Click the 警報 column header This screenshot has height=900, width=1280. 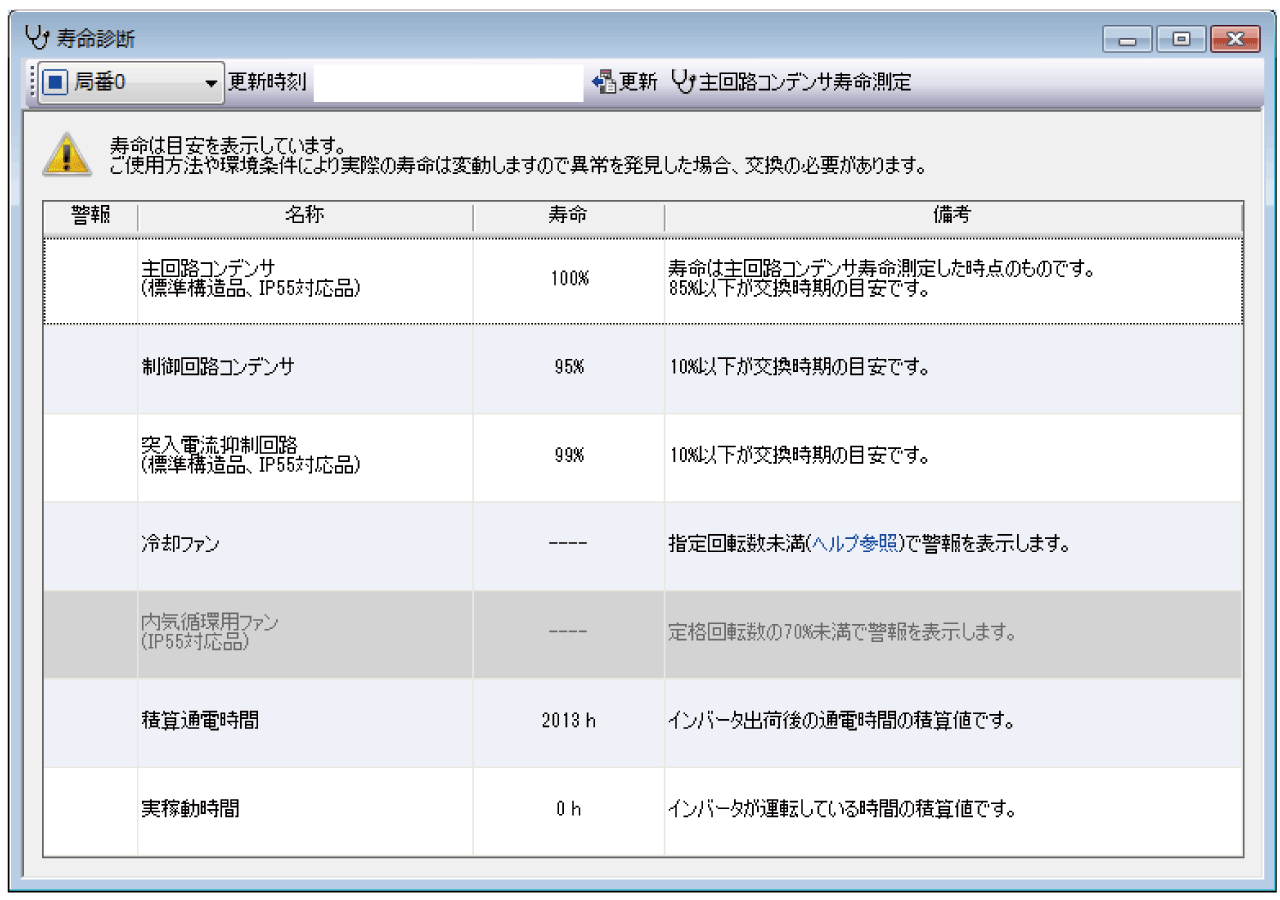coord(90,216)
